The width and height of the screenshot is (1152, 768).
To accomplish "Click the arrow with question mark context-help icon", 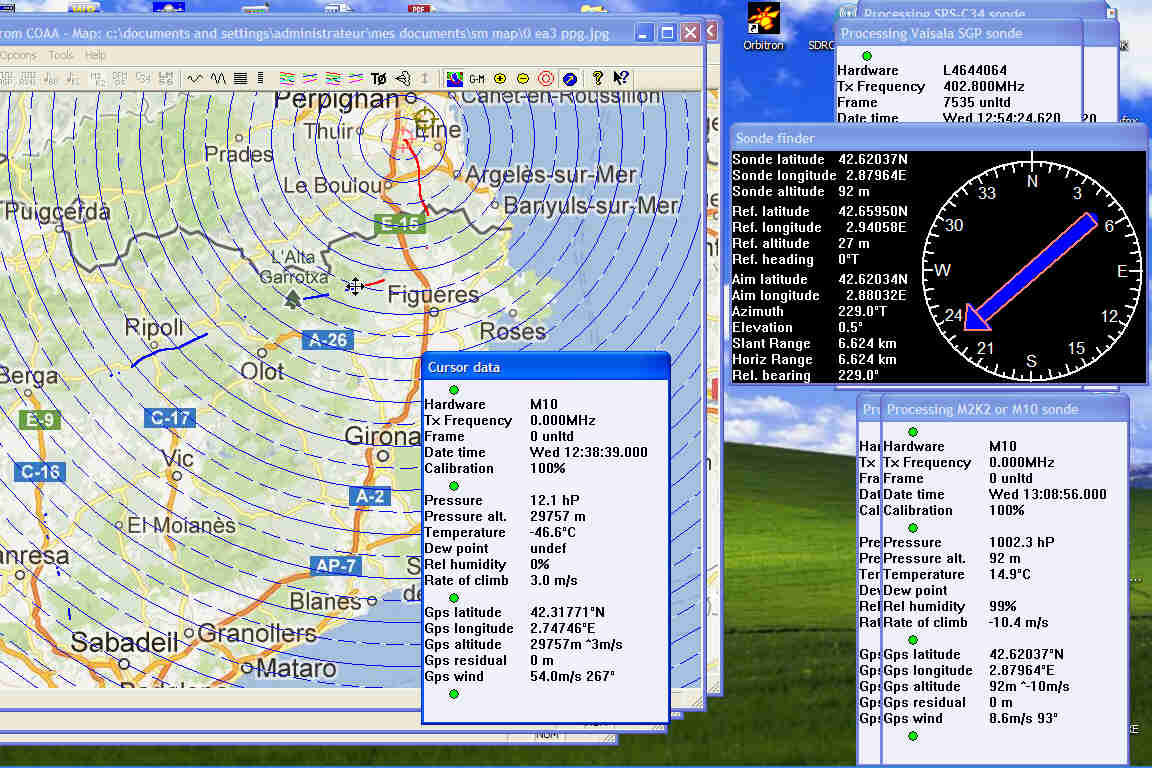I will coord(621,78).
